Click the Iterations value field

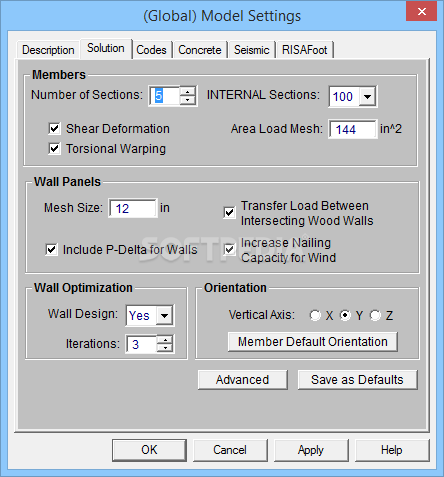pos(141,344)
